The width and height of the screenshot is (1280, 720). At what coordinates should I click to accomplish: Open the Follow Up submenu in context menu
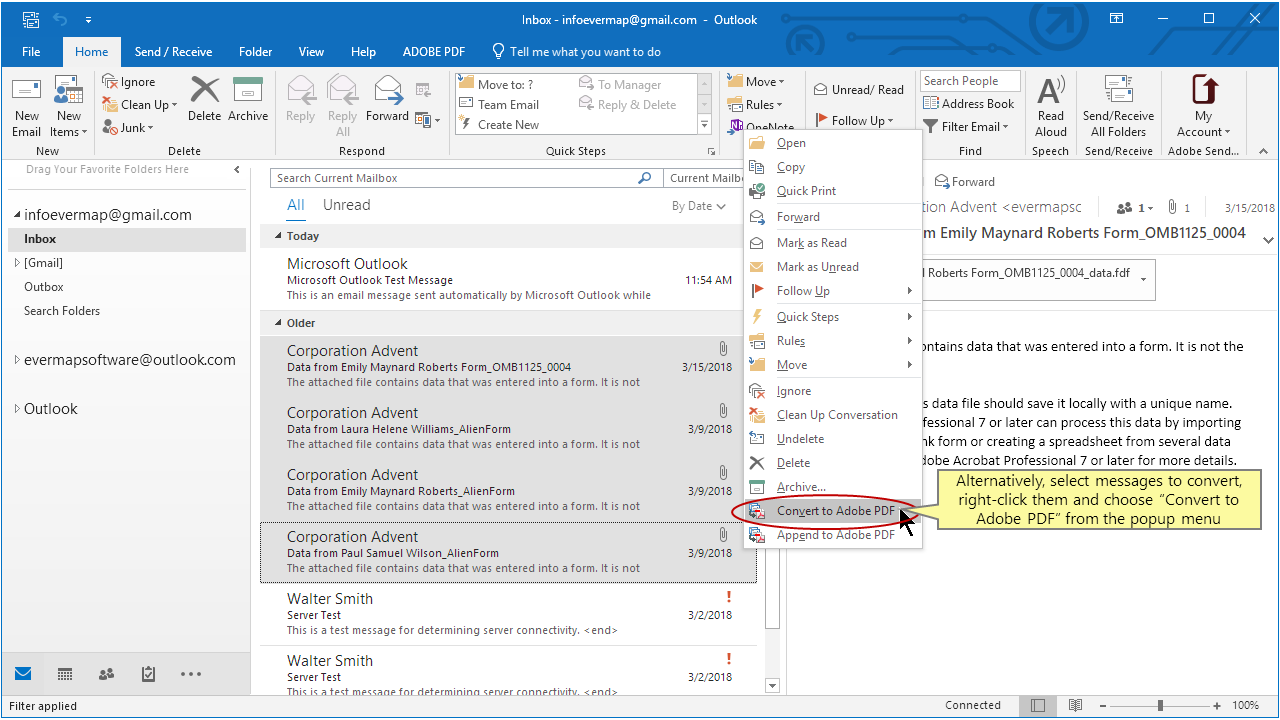click(834, 291)
